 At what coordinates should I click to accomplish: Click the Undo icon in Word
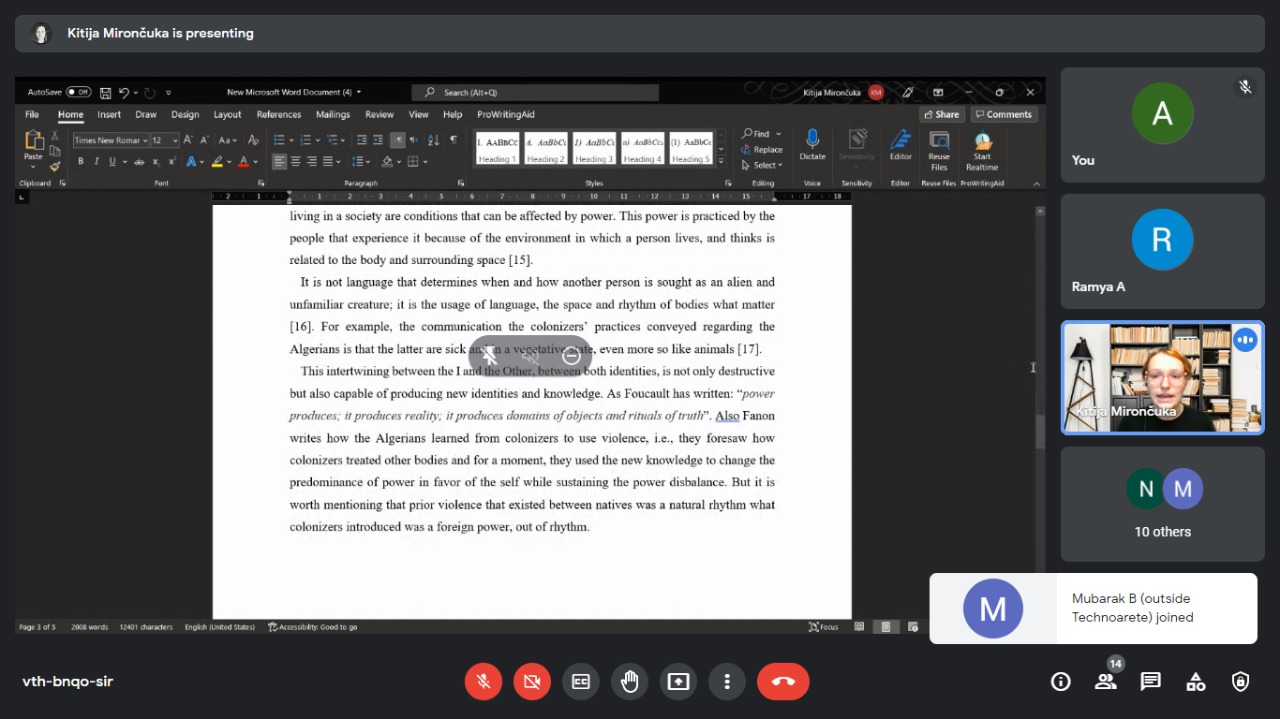(x=125, y=92)
